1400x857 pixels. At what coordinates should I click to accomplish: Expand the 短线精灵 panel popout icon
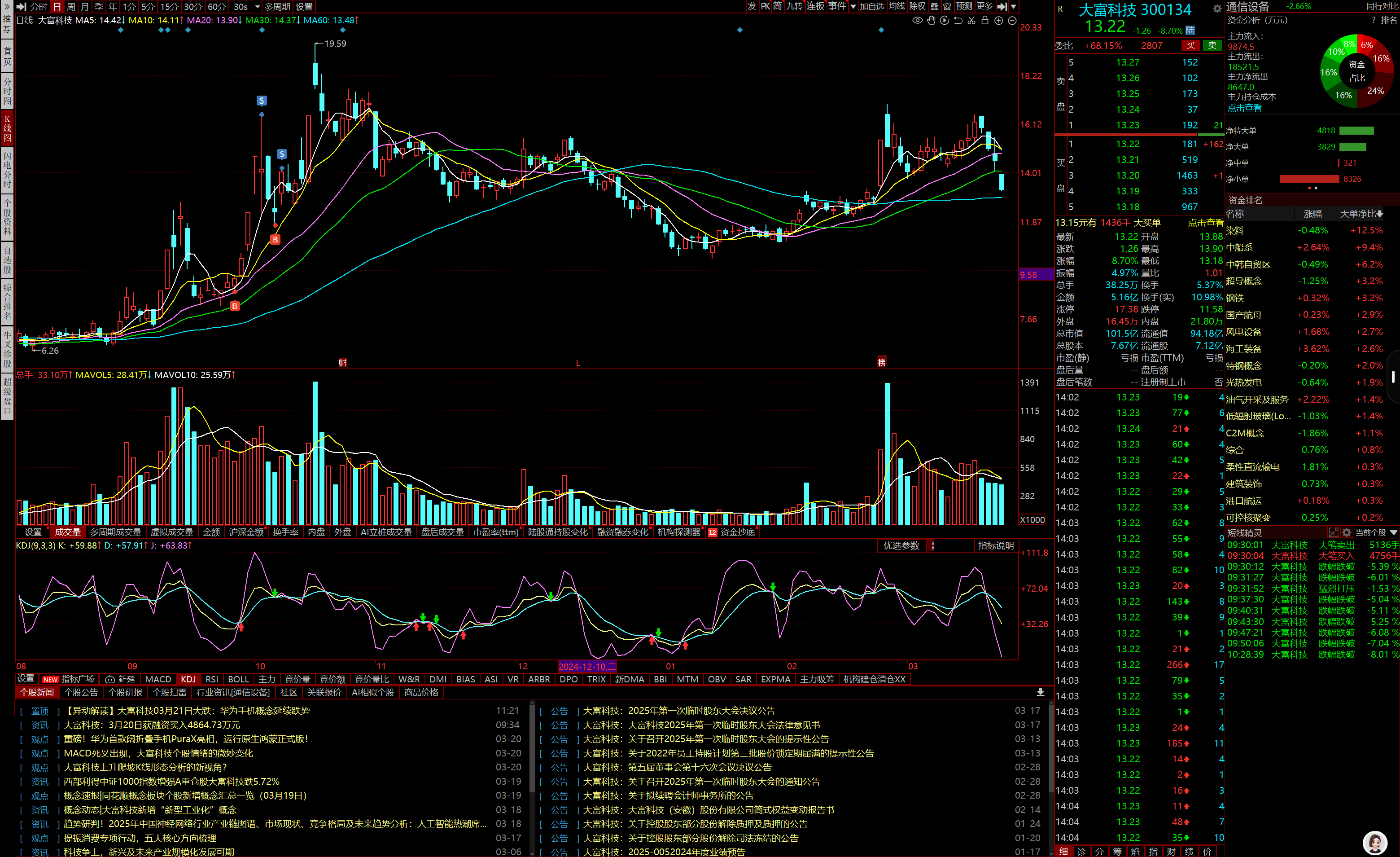1333,532
